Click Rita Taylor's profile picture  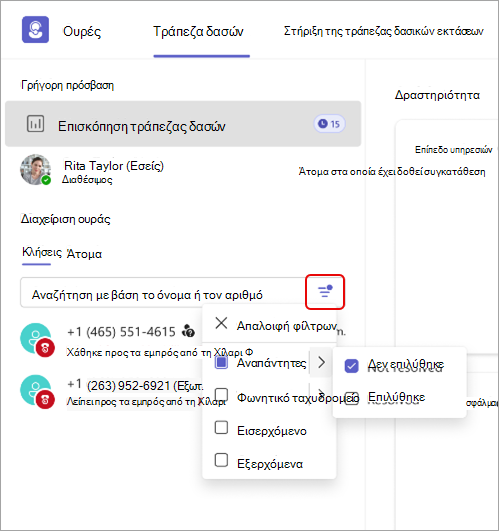[x=36, y=169]
